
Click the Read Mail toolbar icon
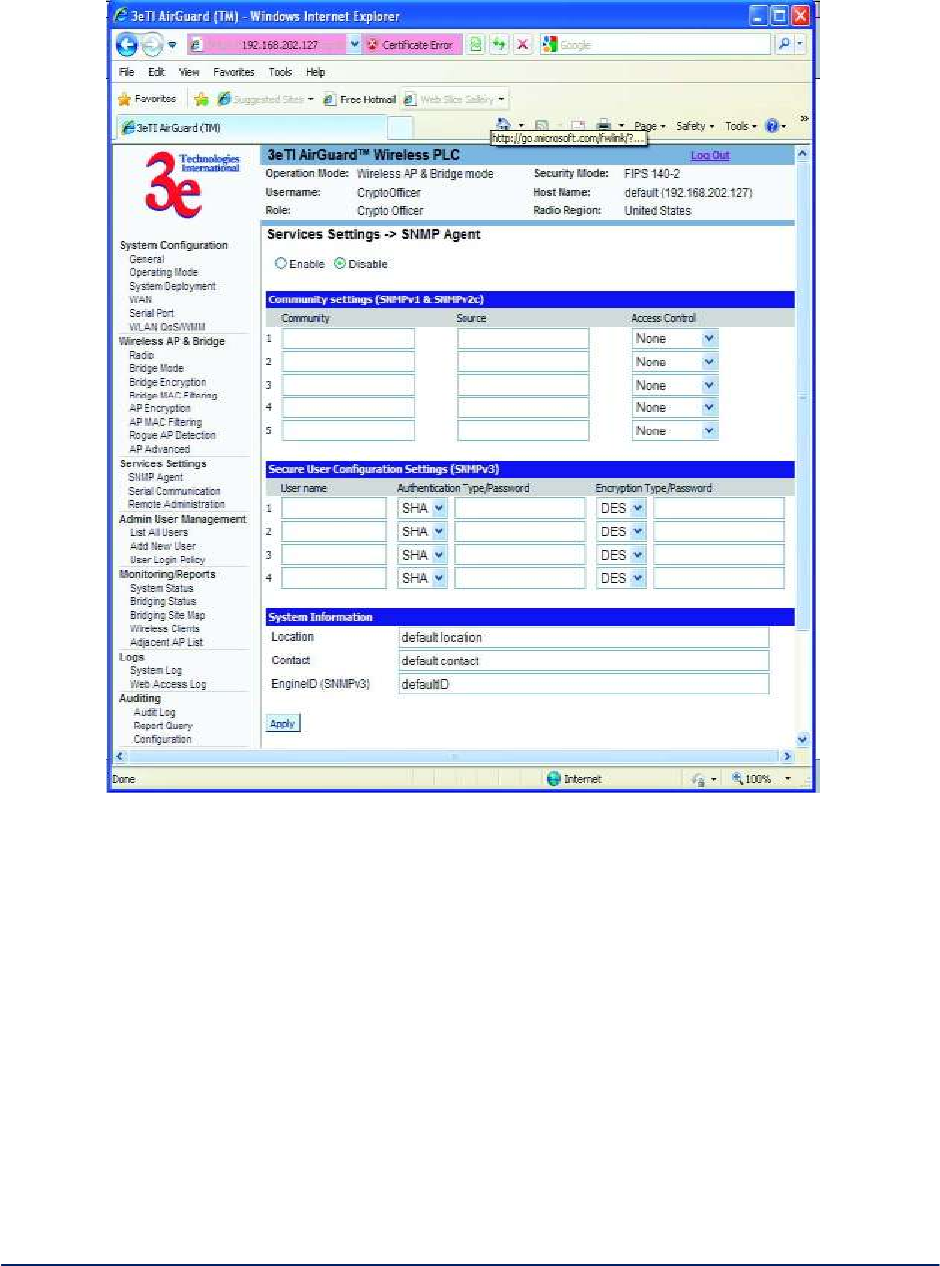(577, 126)
